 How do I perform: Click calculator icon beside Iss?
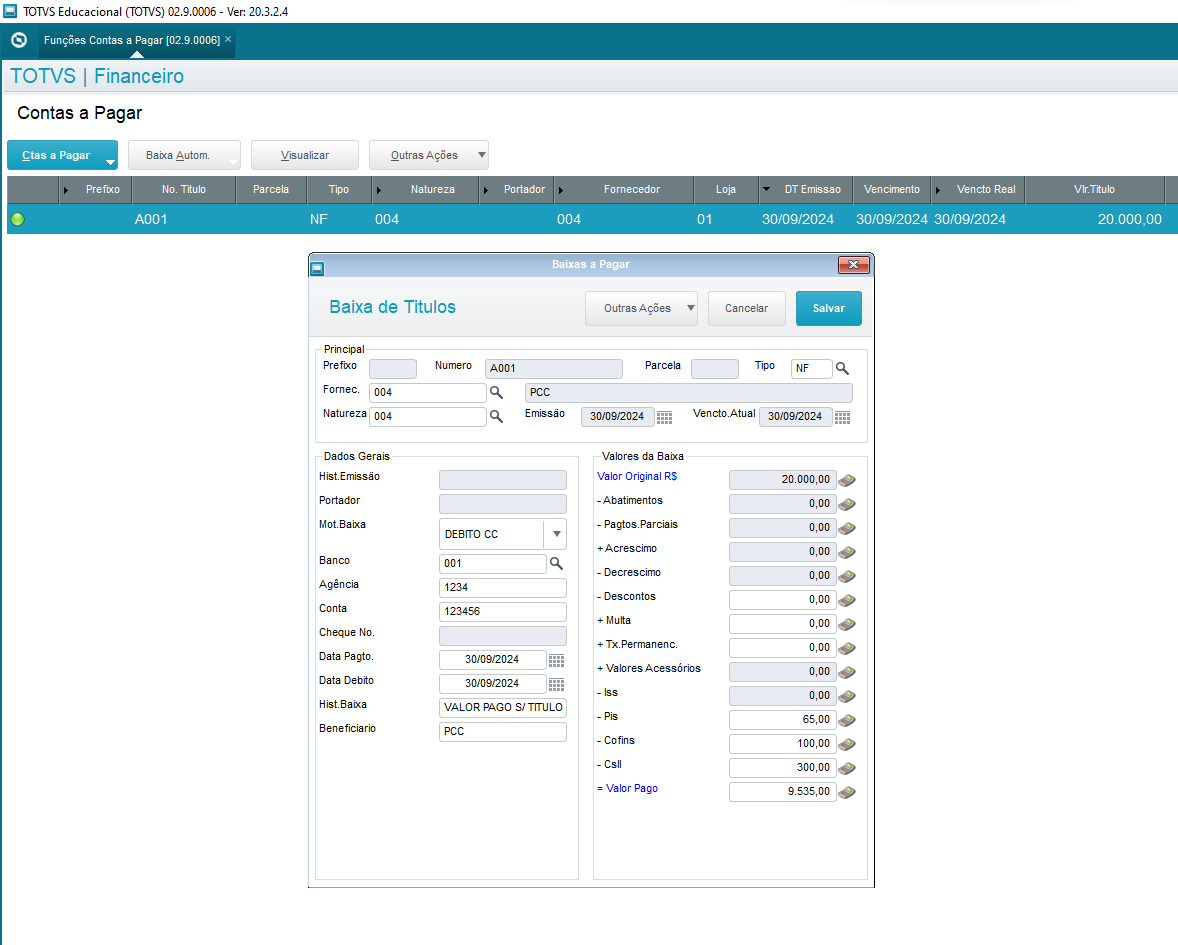[847, 696]
